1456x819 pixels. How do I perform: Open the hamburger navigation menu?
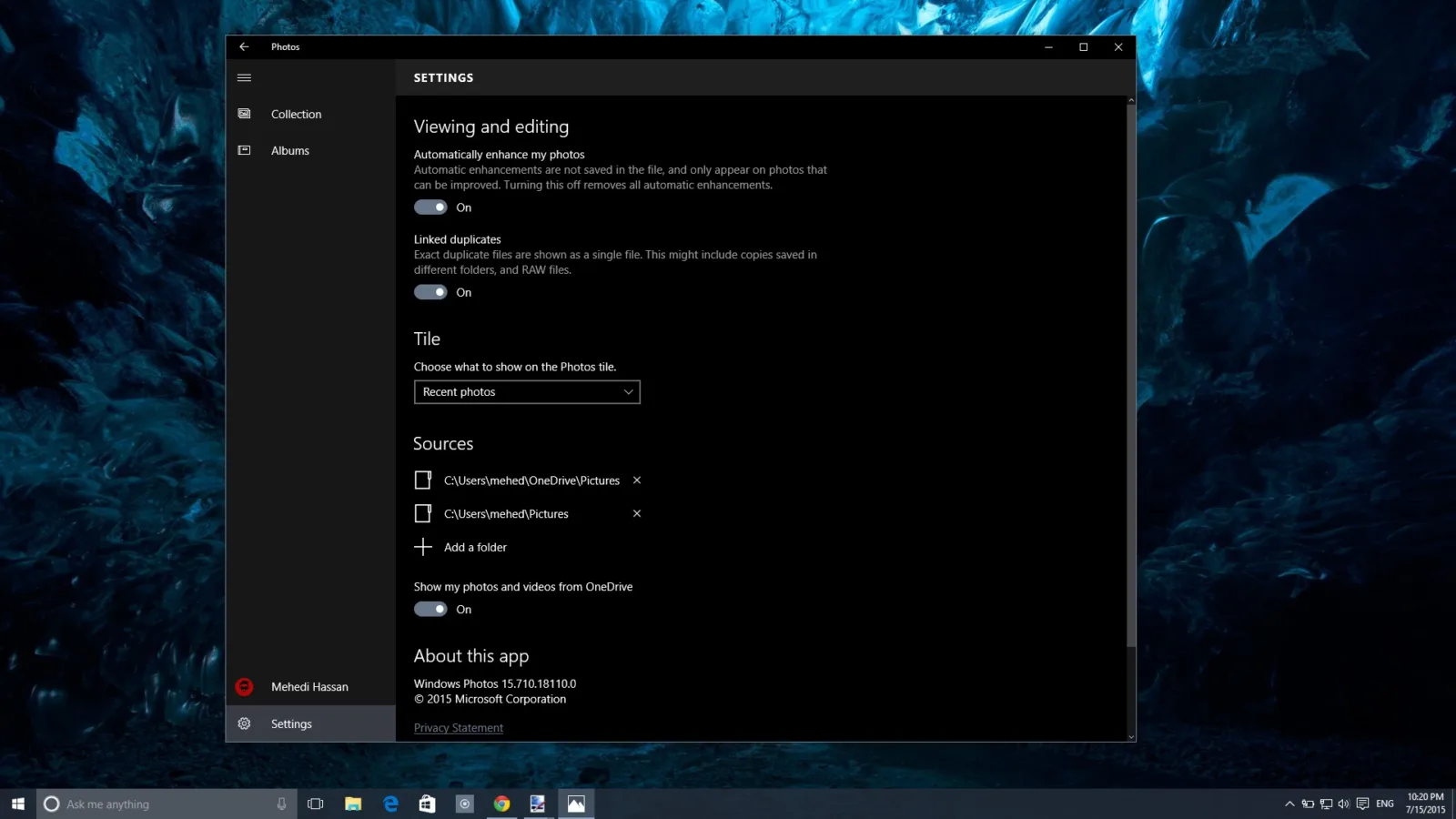click(244, 78)
